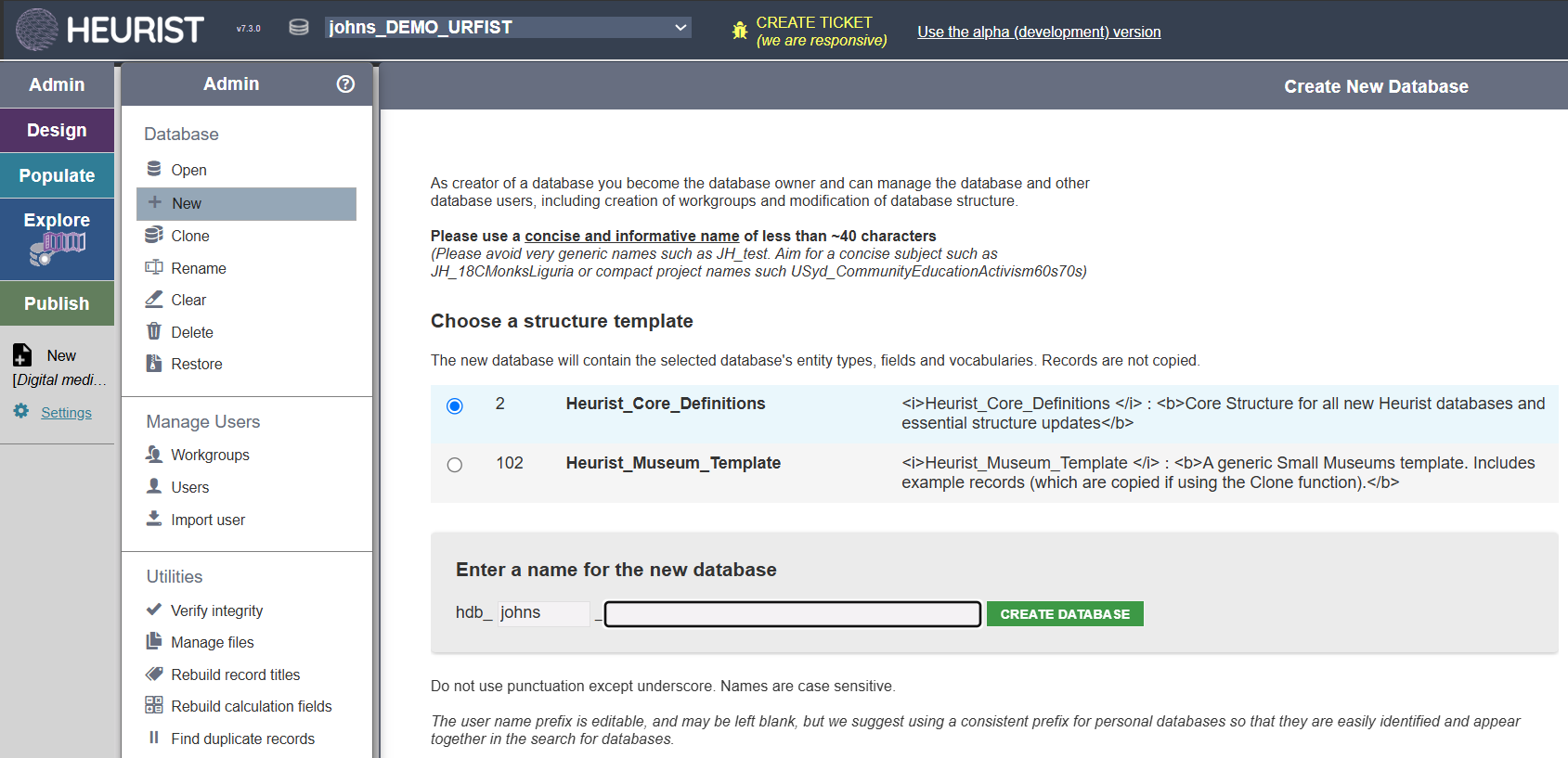Click the Manage files icon
The height and width of the screenshot is (758, 1568).
(x=154, y=641)
